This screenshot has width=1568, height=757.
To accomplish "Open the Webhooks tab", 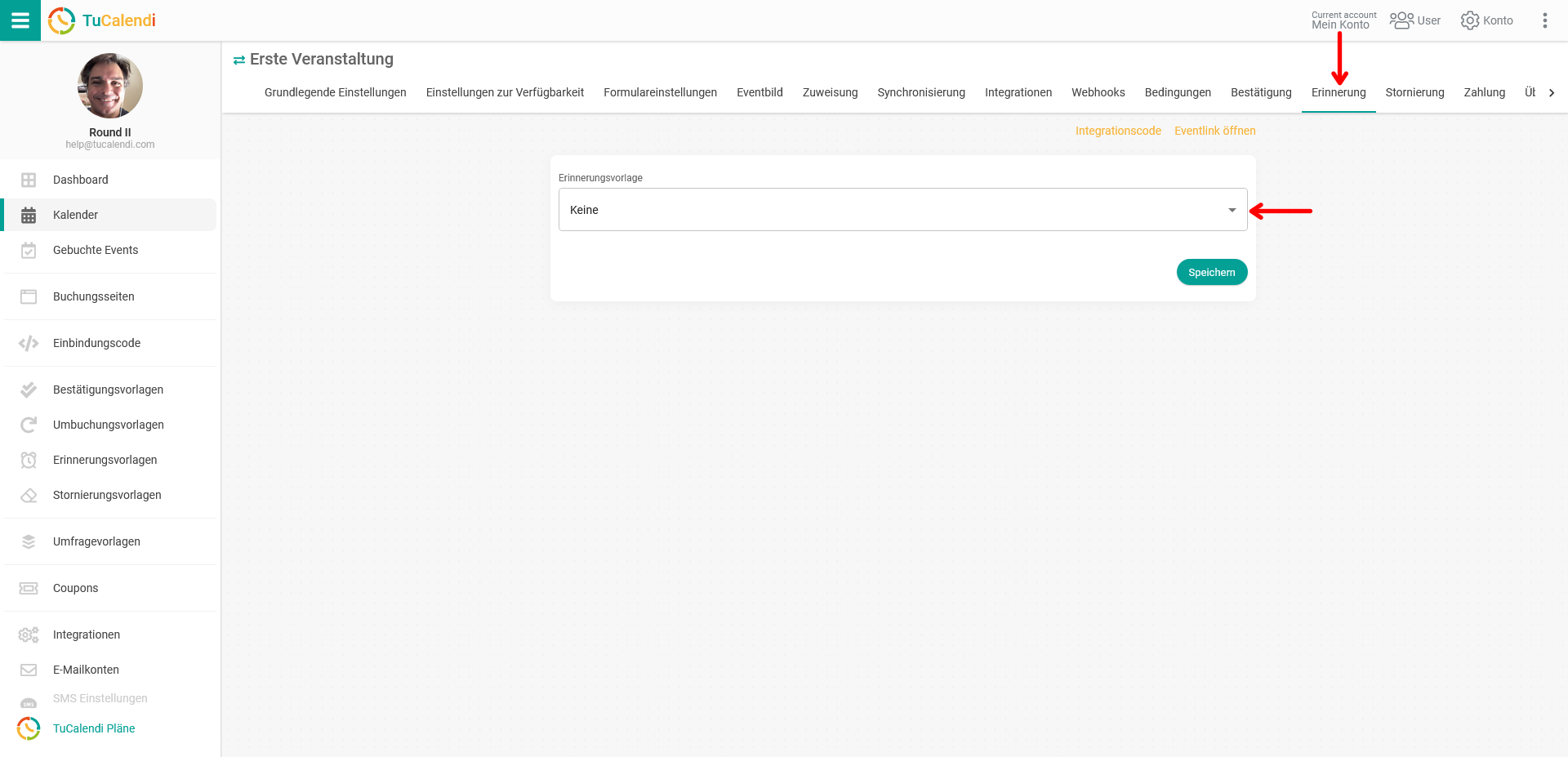I will [1098, 92].
